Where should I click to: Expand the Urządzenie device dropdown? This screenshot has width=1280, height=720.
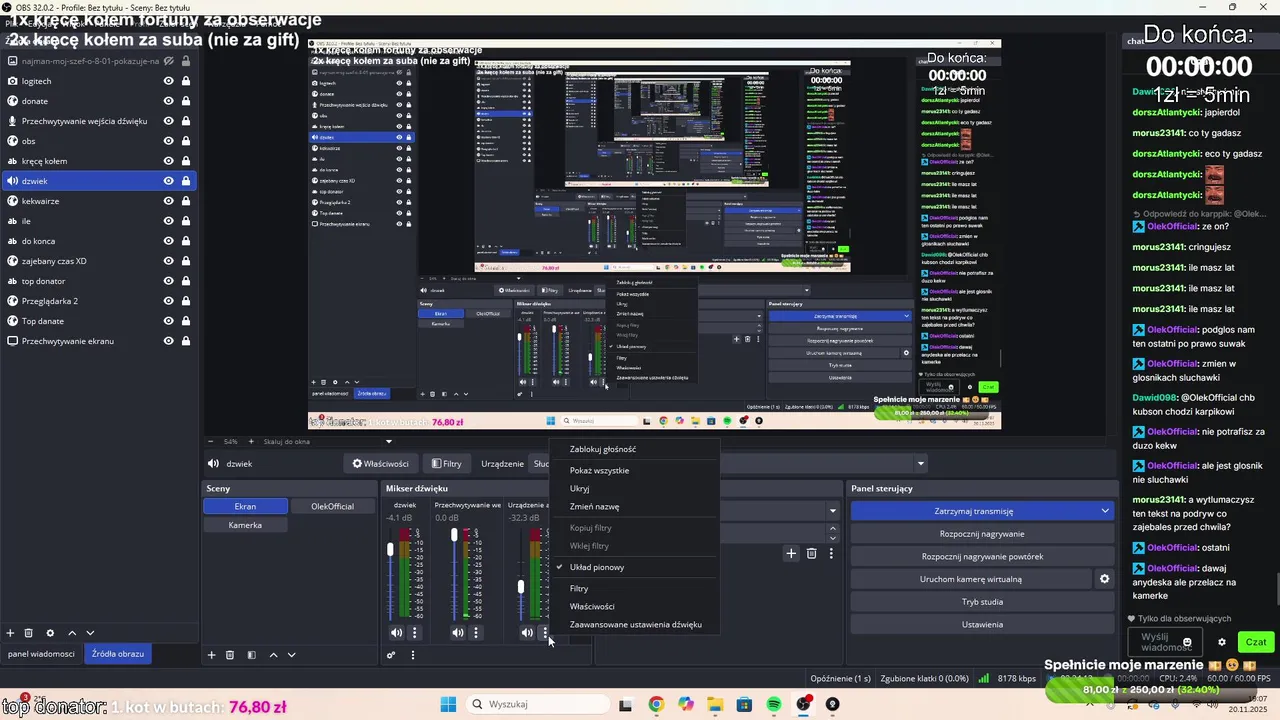click(920, 463)
